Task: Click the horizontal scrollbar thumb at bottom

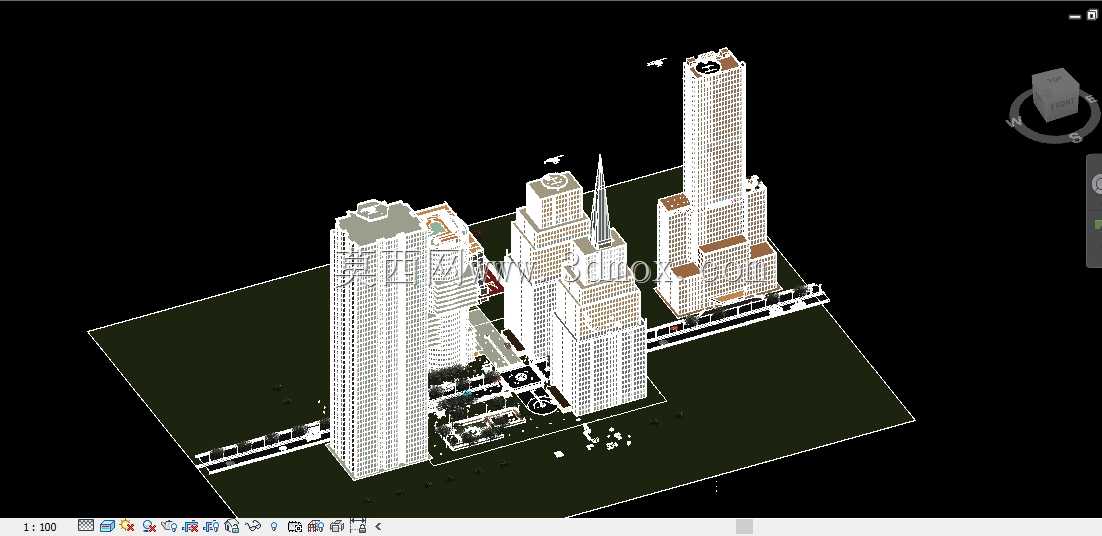Action: (x=744, y=526)
